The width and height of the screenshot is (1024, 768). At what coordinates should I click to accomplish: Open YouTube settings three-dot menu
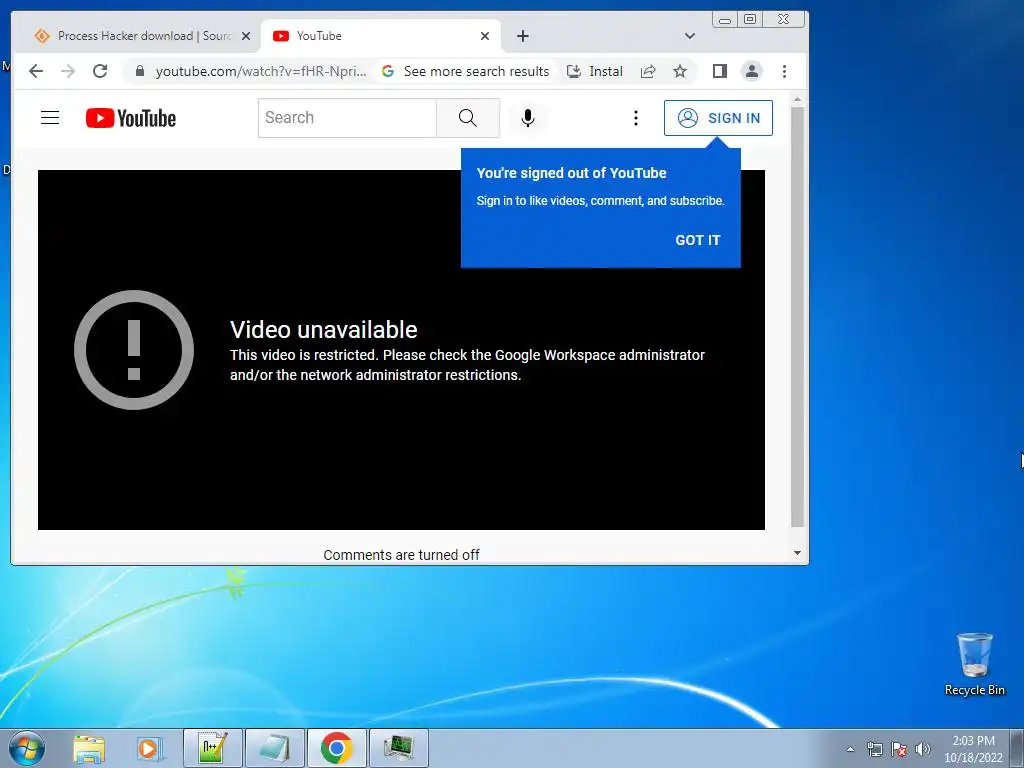[635, 118]
